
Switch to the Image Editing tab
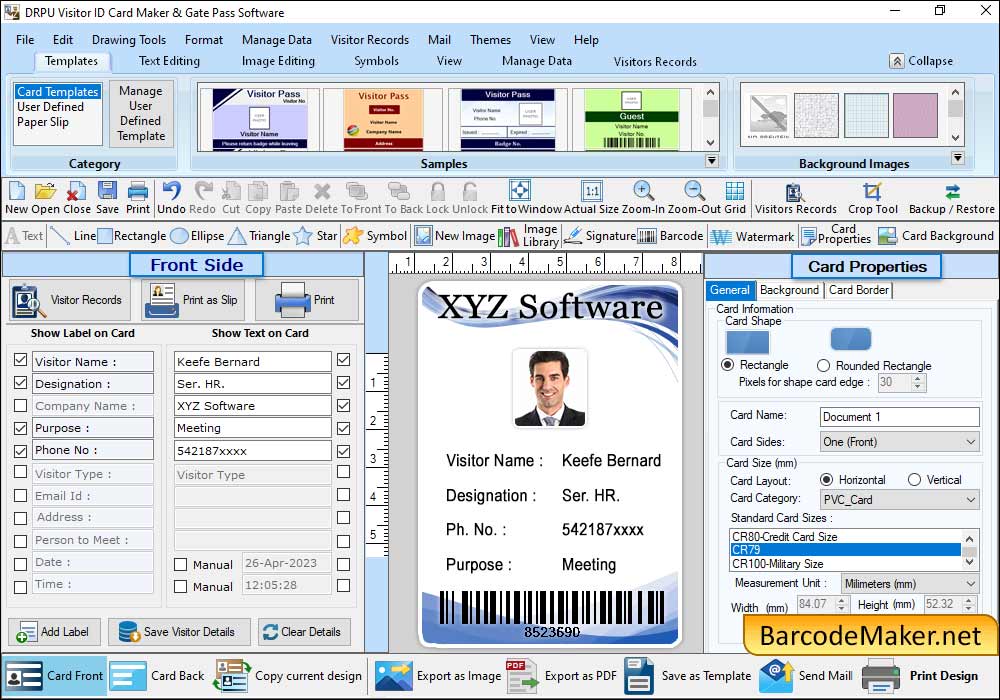coord(278,61)
